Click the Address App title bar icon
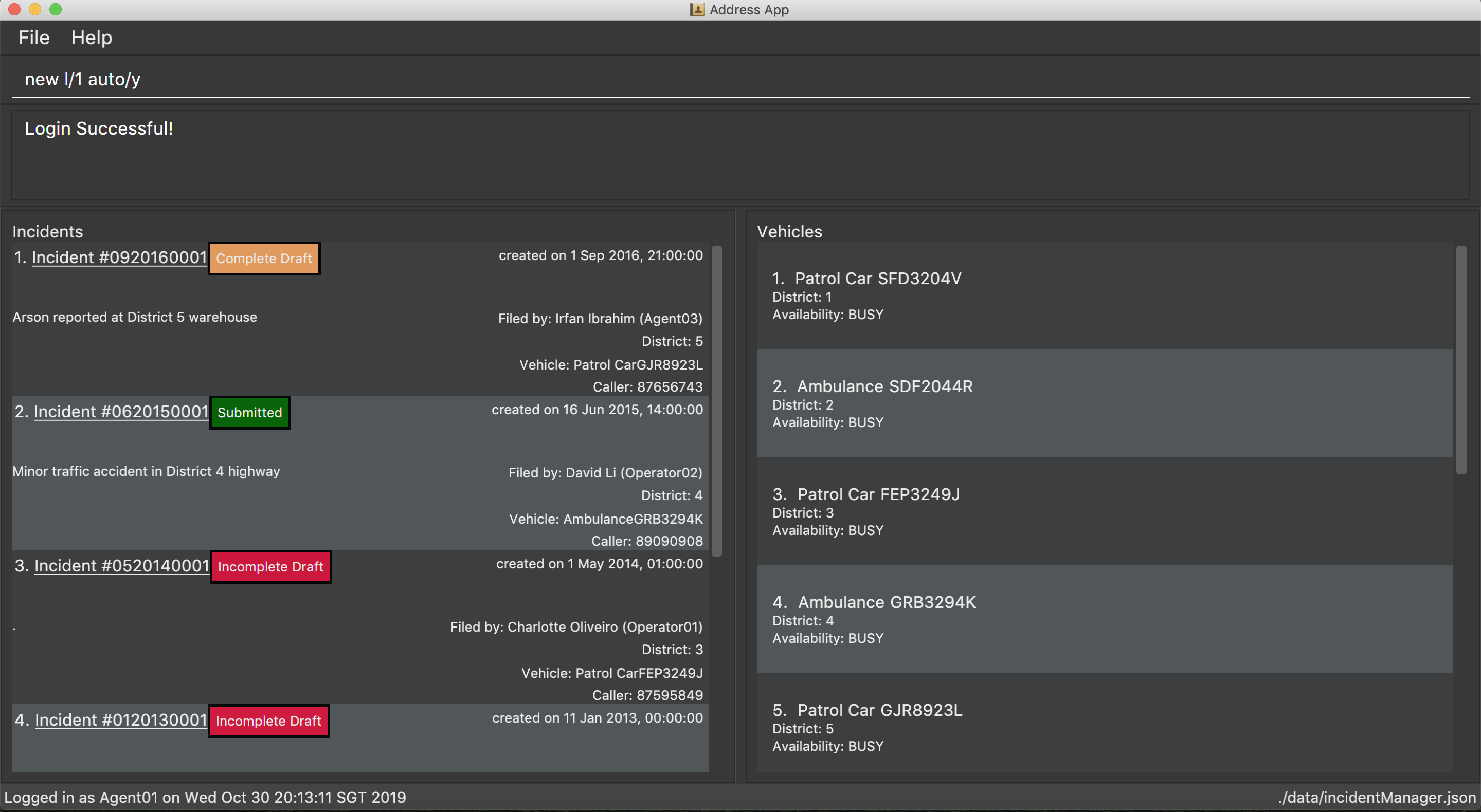 [697, 9]
